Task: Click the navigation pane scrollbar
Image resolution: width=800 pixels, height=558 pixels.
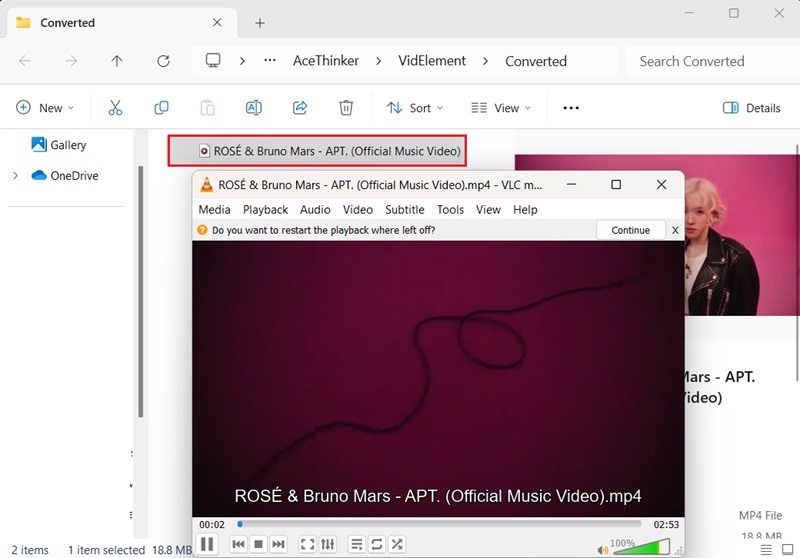Action: coord(140,291)
